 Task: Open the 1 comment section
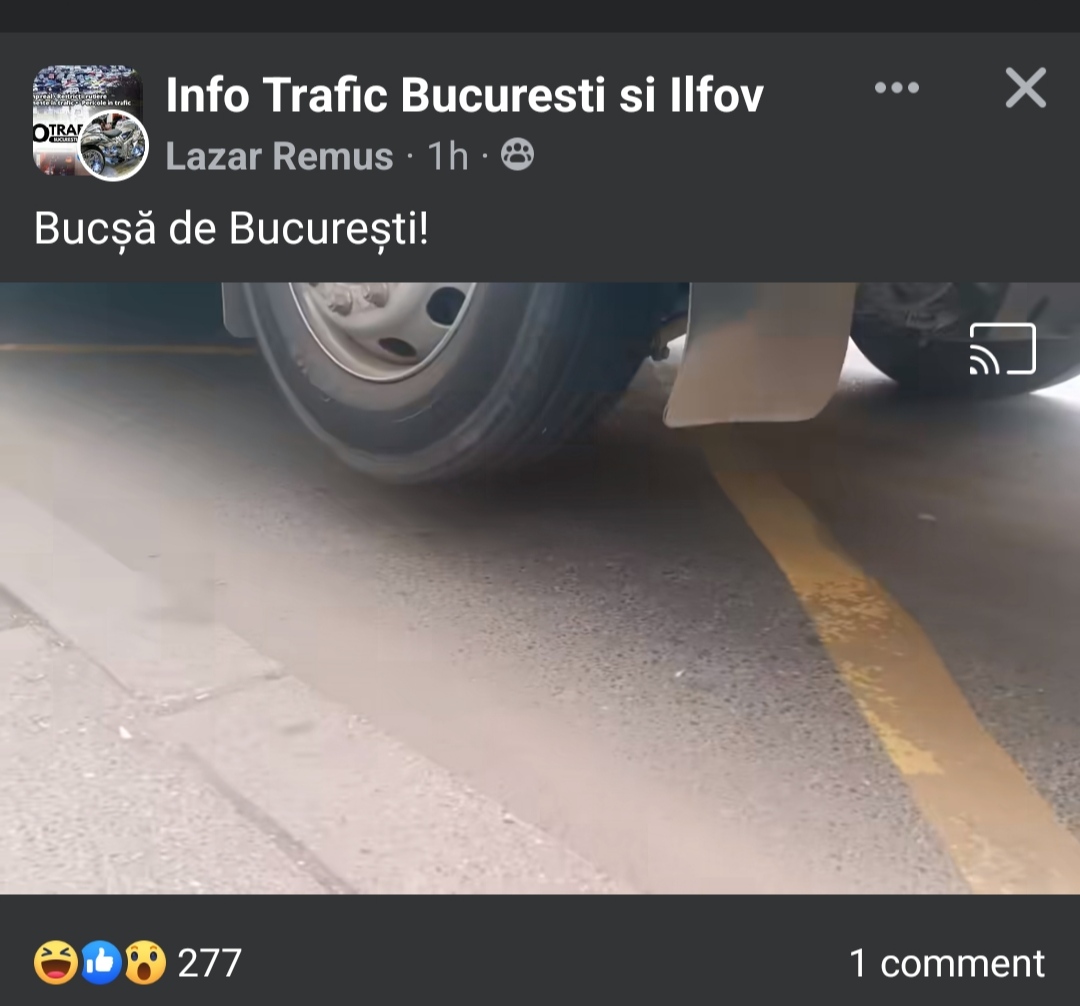point(946,963)
